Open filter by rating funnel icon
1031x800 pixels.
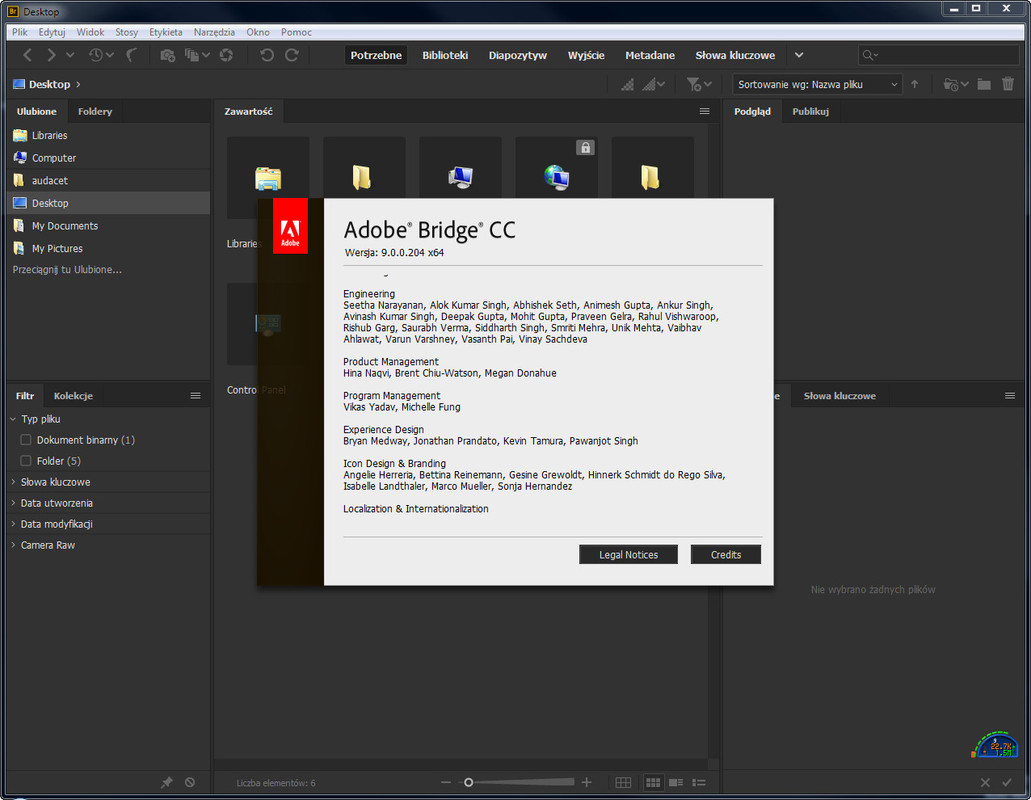click(x=698, y=84)
